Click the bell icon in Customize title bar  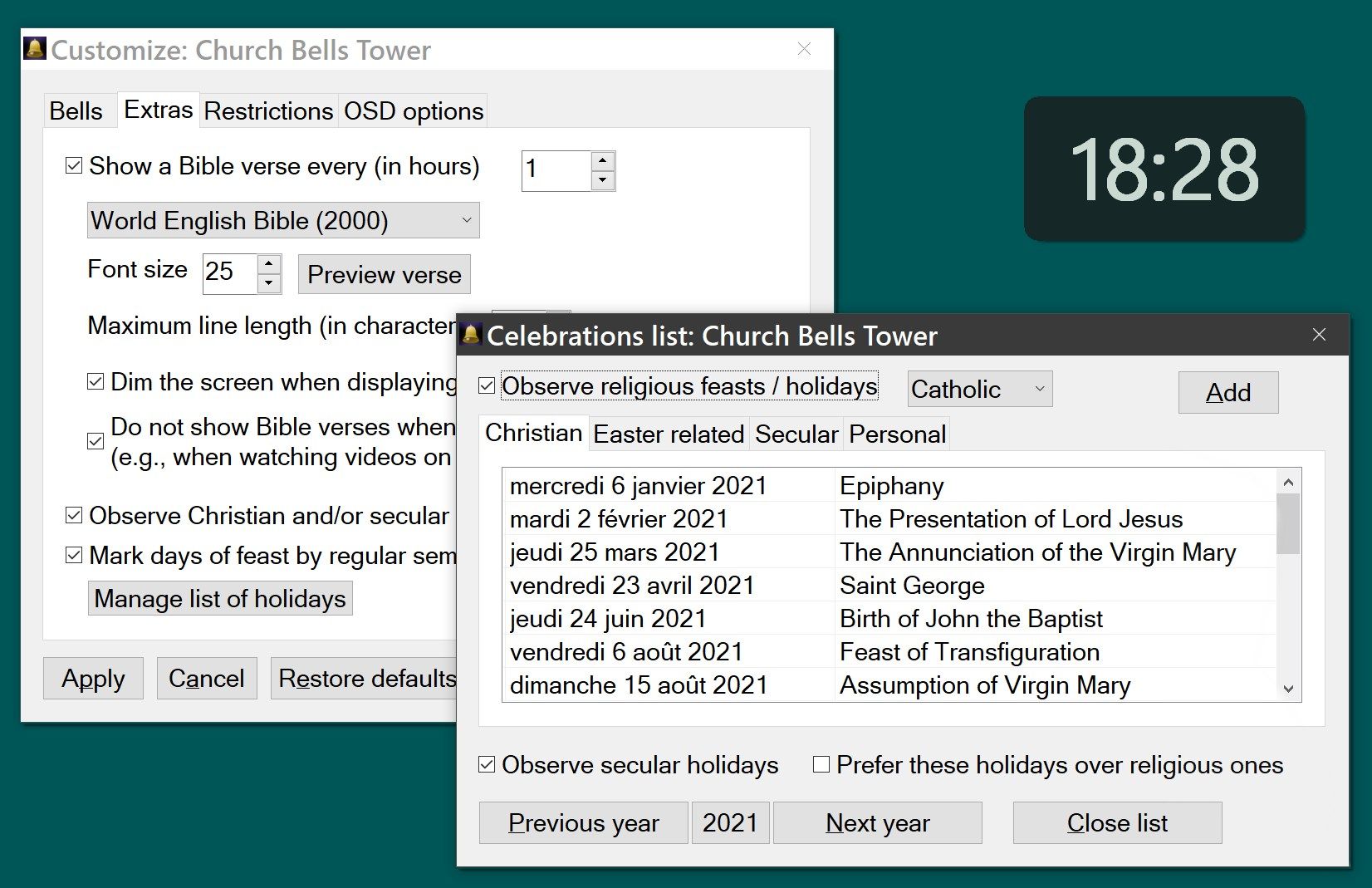(35, 49)
